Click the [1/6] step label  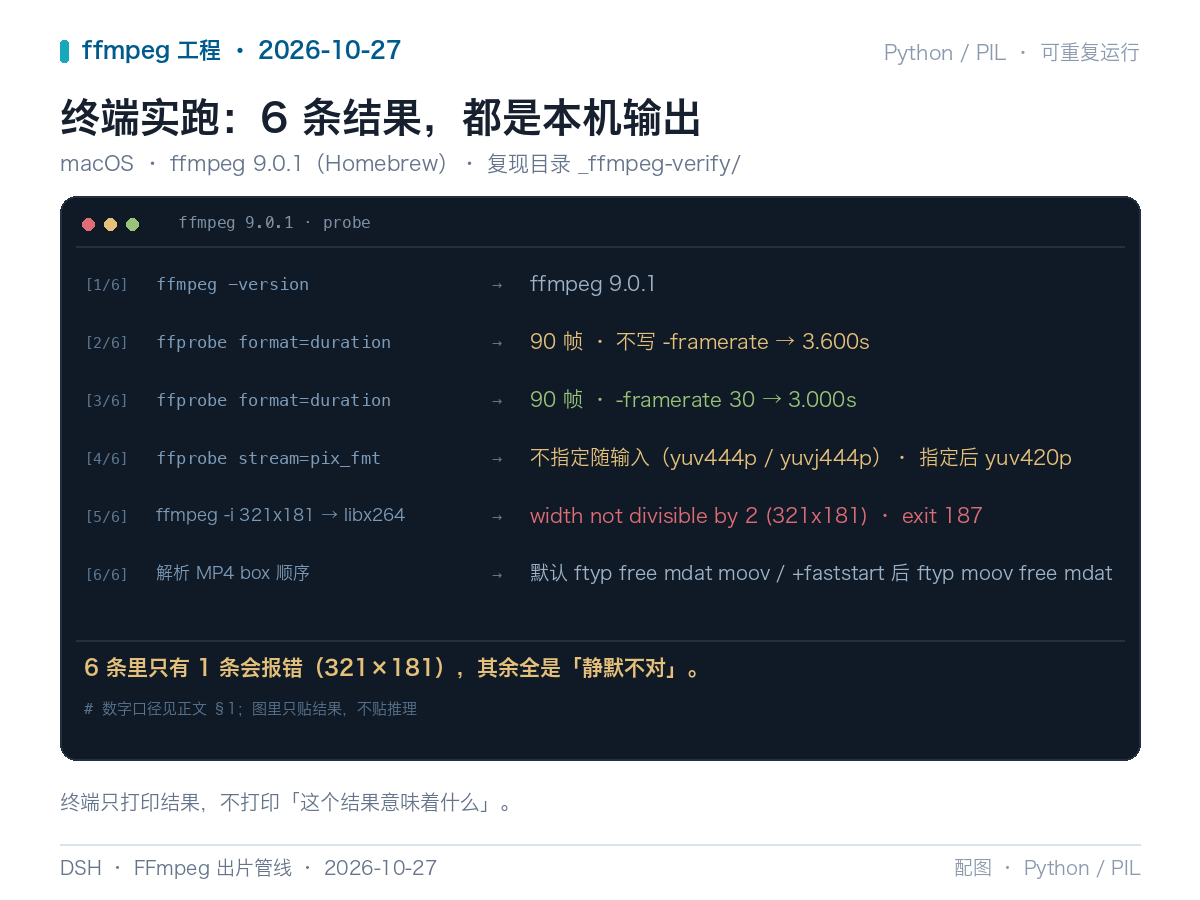pos(106,285)
